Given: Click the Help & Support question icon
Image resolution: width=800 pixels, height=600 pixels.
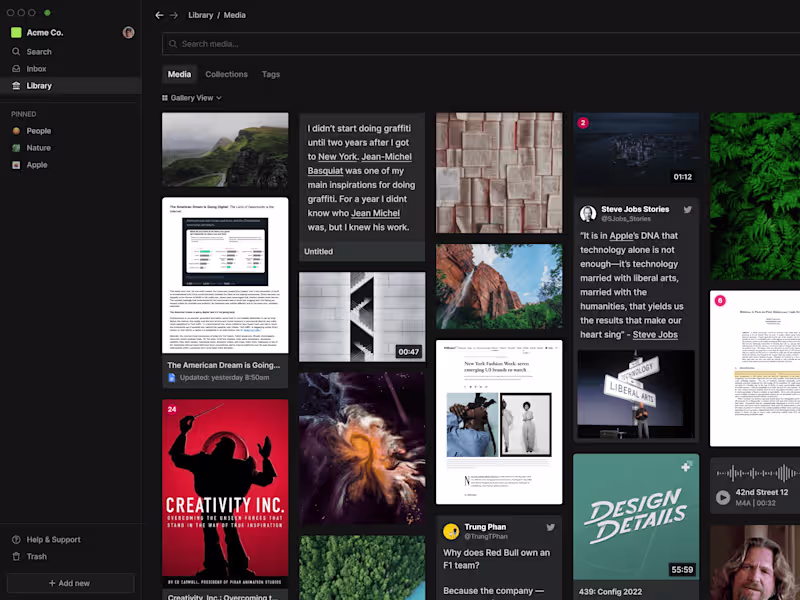Looking at the screenshot, I should [x=16, y=540].
